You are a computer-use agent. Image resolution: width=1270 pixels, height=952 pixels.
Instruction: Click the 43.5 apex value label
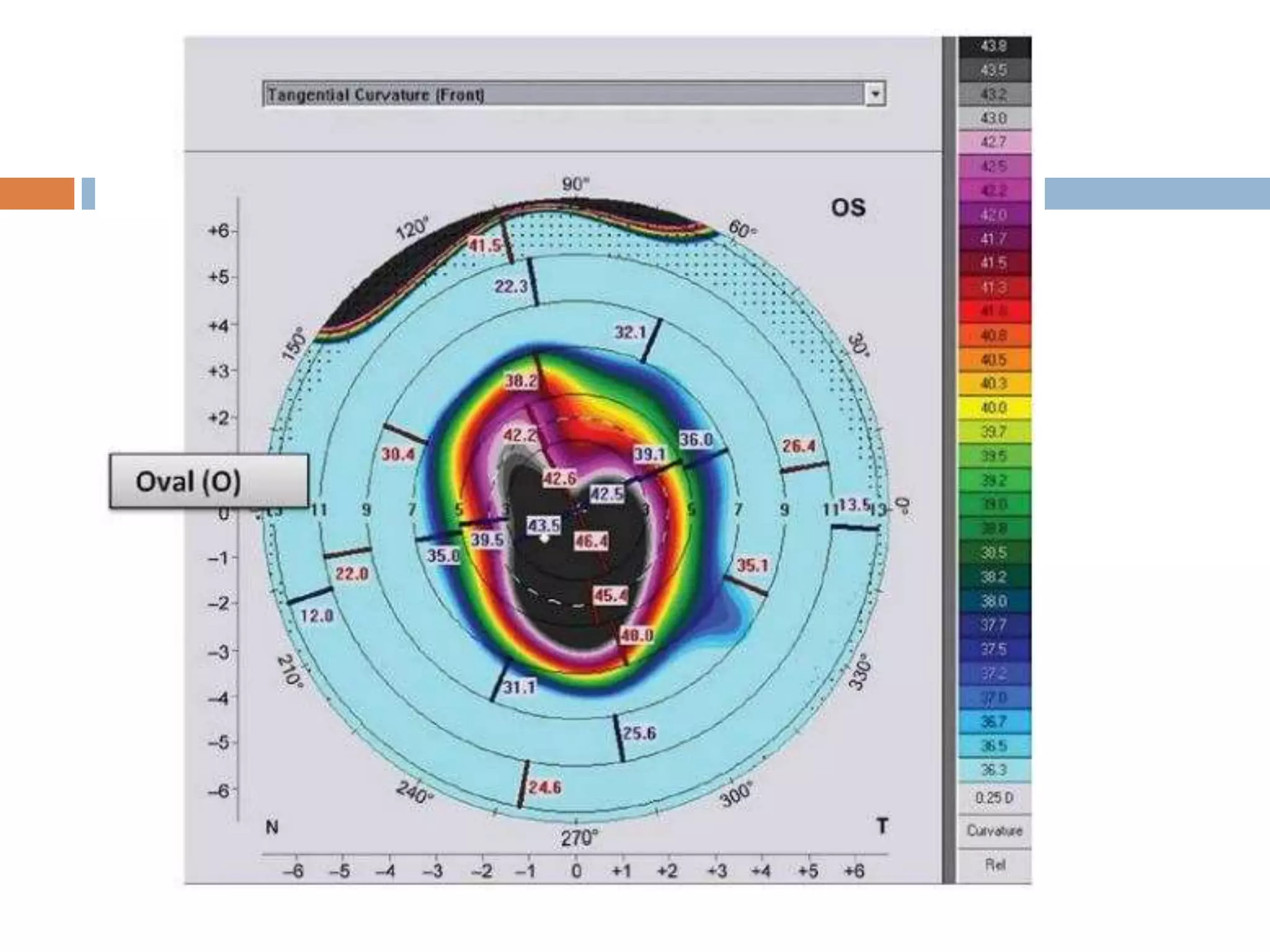pyautogui.click(x=544, y=526)
